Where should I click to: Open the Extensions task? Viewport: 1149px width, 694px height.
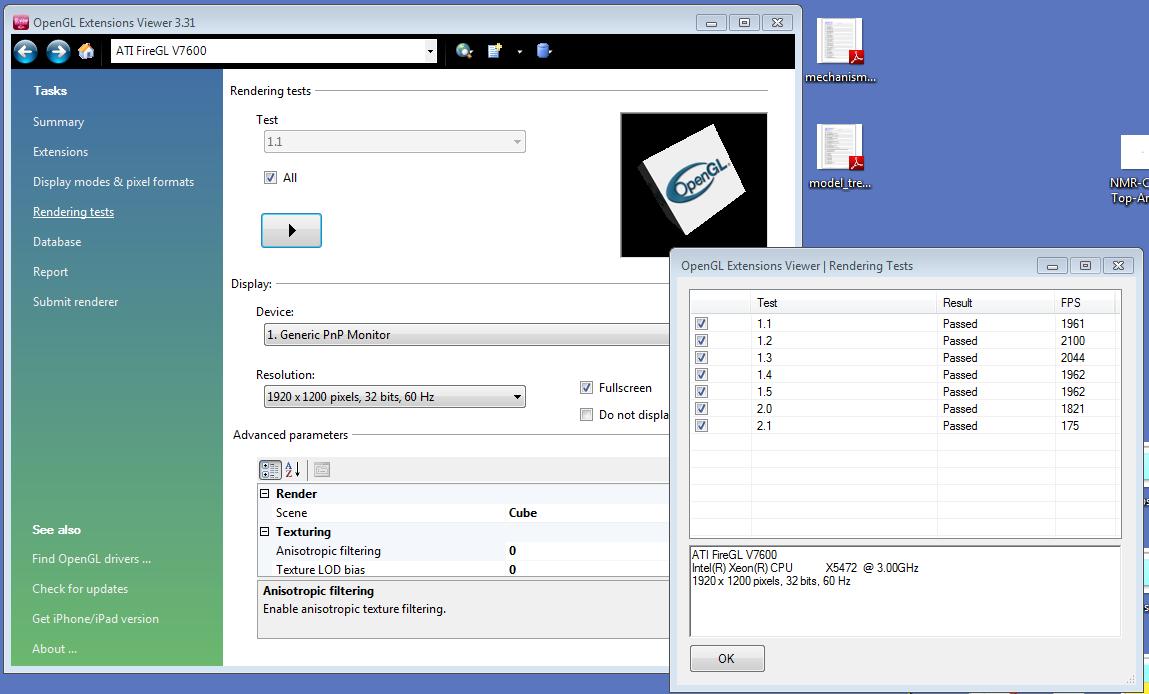pyautogui.click(x=60, y=152)
